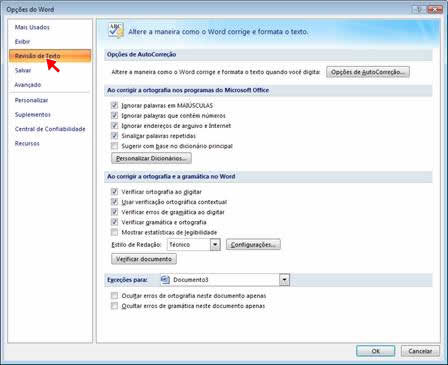Enable Sugerir com base no dicionário principal
Screen dimensions: 448x365
[114, 146]
